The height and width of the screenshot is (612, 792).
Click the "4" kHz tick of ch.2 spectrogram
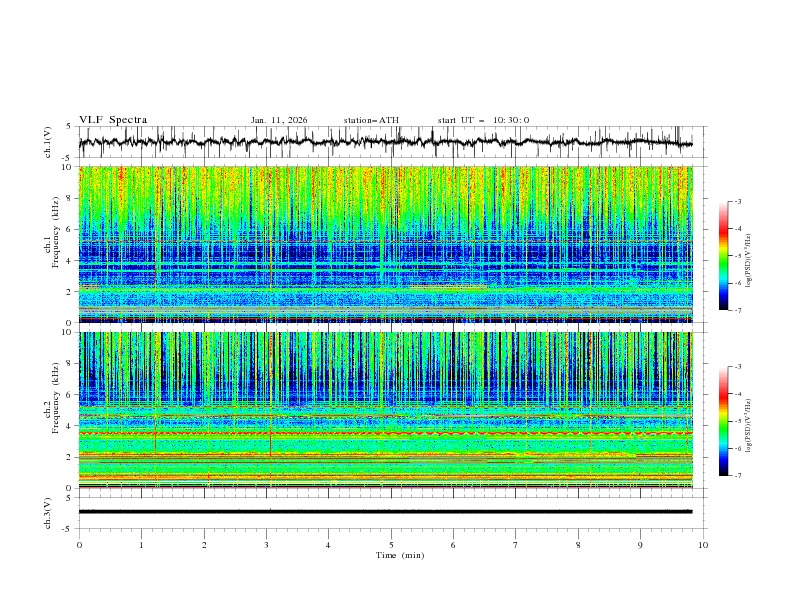pos(70,426)
